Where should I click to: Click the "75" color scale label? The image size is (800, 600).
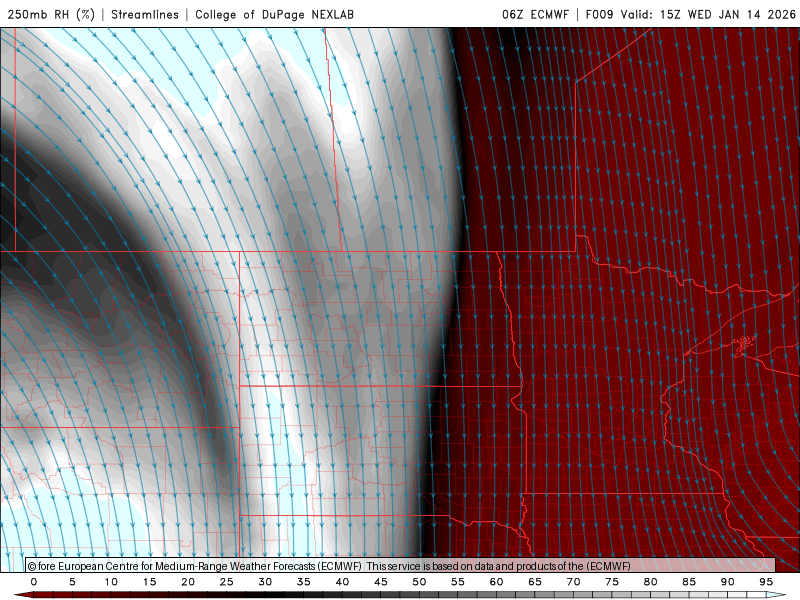pos(612,582)
